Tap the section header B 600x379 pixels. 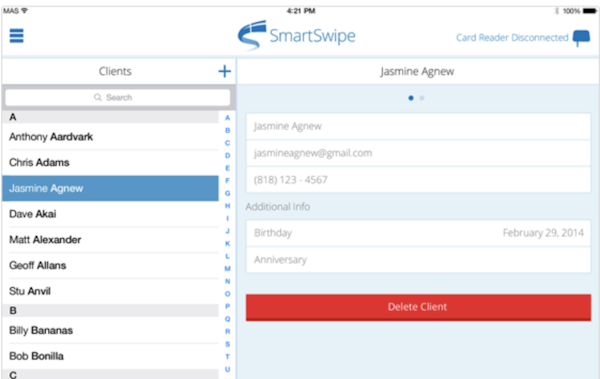tap(110, 310)
